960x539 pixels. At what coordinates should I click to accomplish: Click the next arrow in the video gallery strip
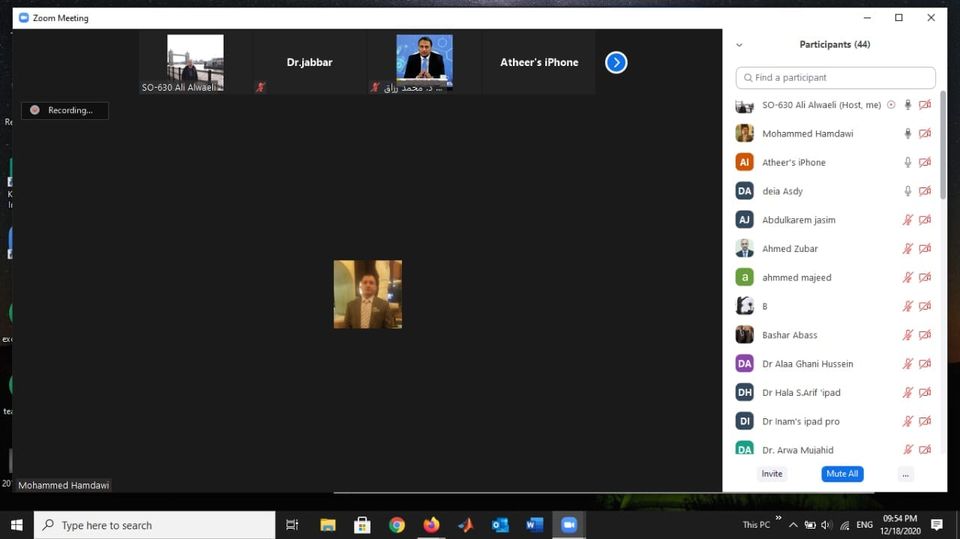(x=616, y=62)
